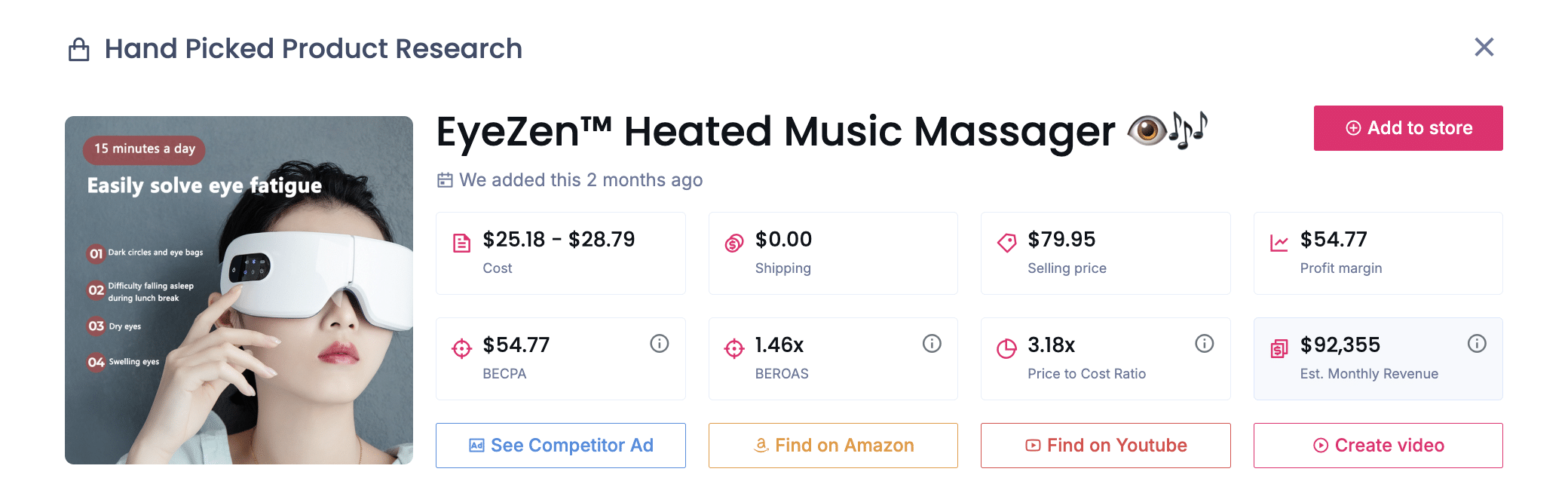This screenshot has height=484, width=1568.
Task: Click the Shipping coin icon
Action: (733, 241)
